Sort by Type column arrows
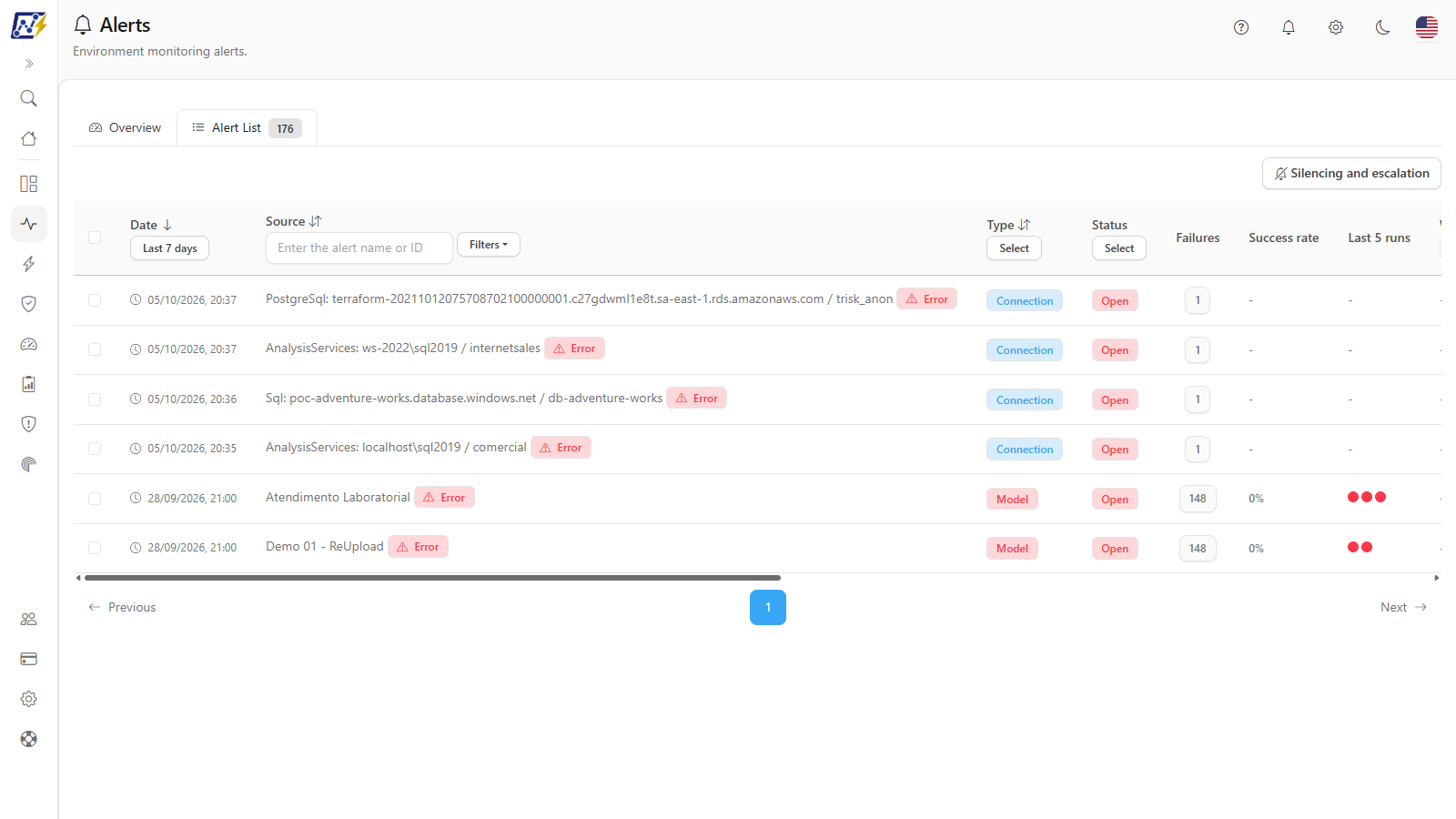The image size is (1456, 819). (x=1025, y=225)
